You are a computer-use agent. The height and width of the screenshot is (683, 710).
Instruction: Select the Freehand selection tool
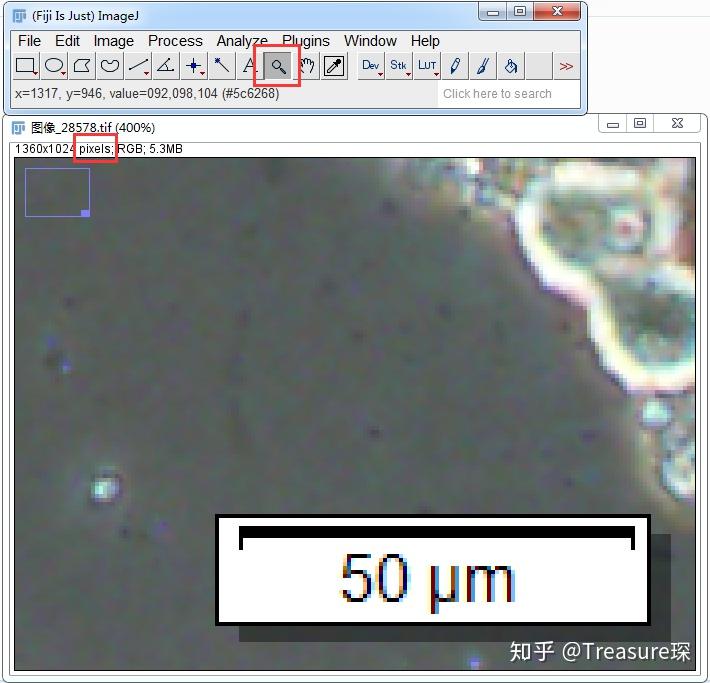[x=110, y=66]
